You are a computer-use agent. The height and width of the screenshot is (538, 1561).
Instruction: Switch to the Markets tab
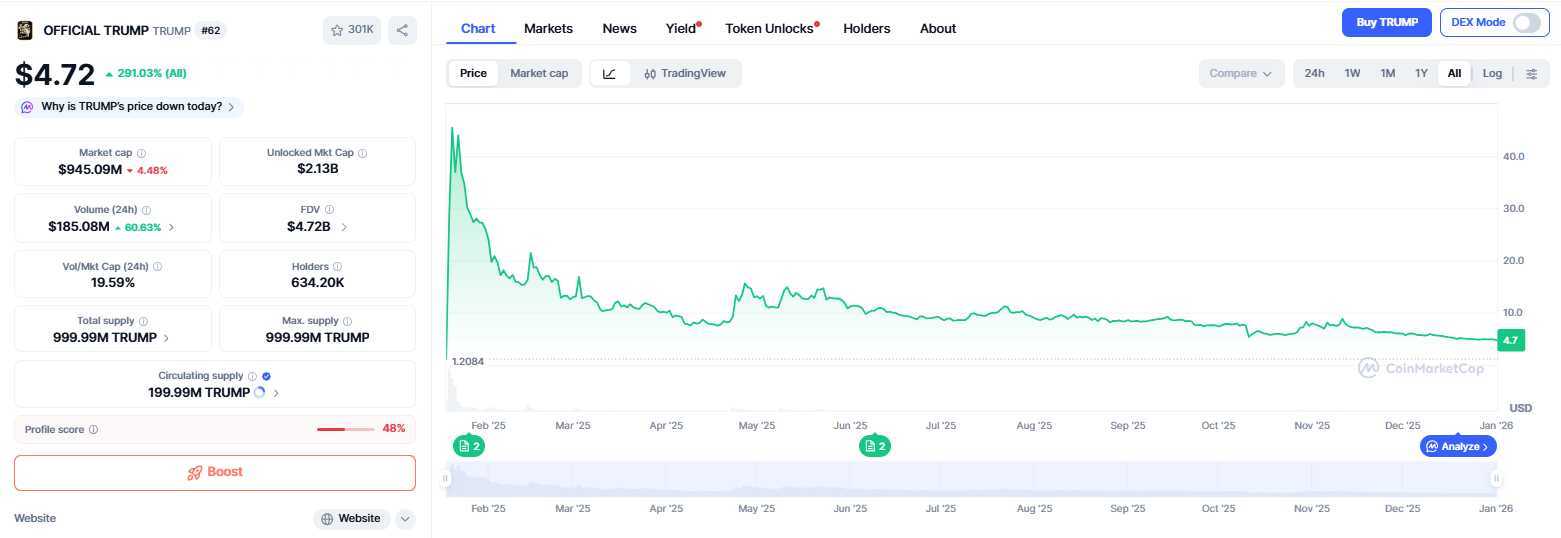pyautogui.click(x=548, y=28)
